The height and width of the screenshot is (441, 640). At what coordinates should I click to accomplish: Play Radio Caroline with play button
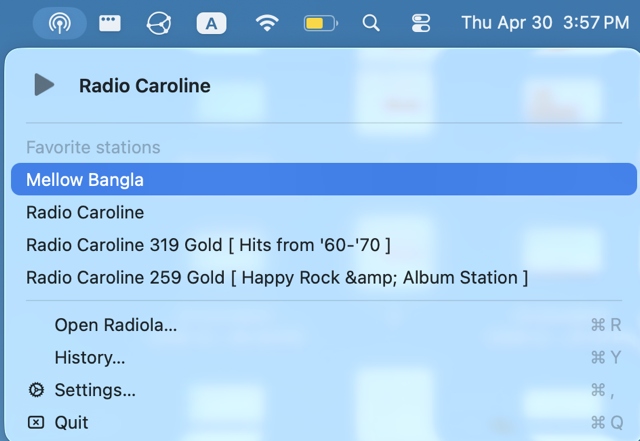[x=44, y=85]
